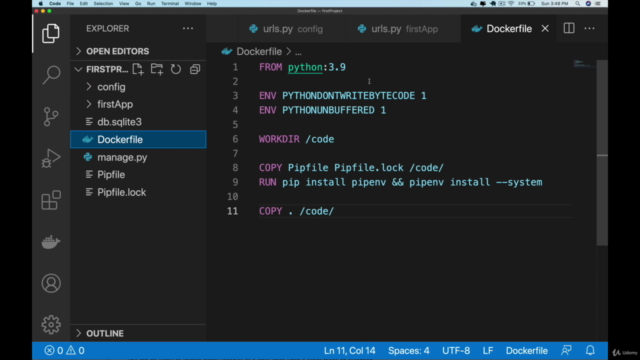Image resolution: width=640 pixels, height=360 pixels.
Task: Change language mode Dockerfile in status bar
Action: tap(527, 351)
